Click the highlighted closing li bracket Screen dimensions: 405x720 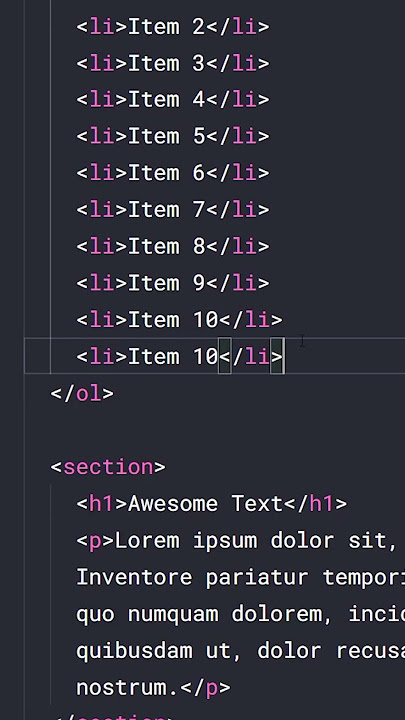coord(277,356)
